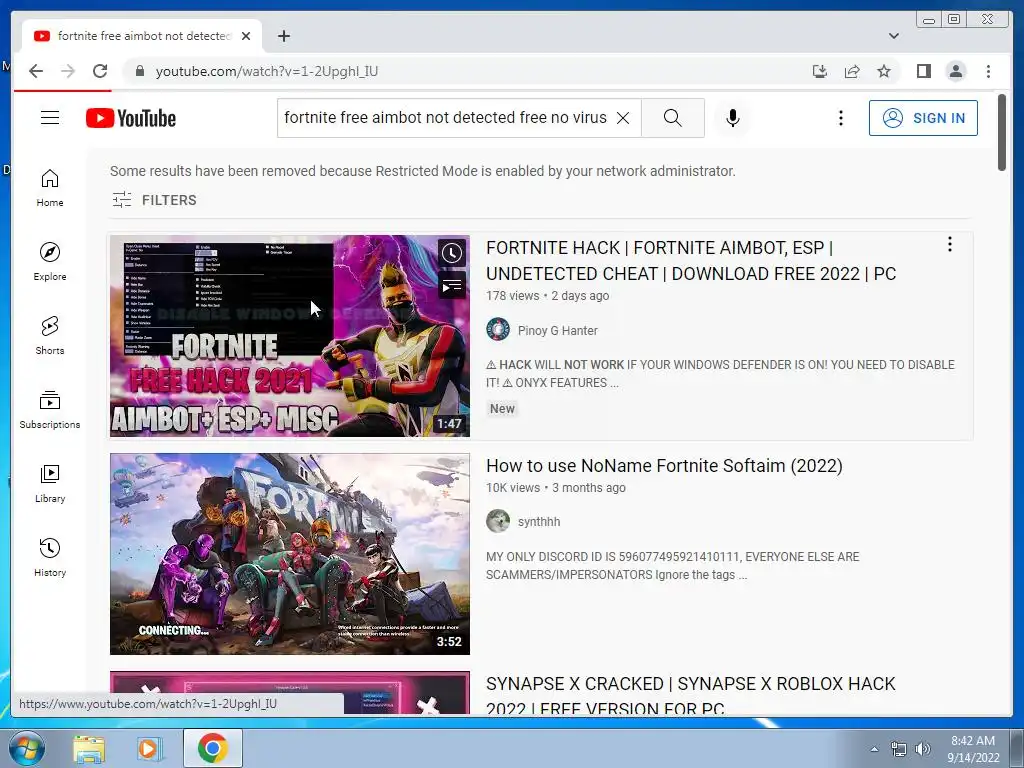Click the 'MY ONLY DISCORD ID' description text
The height and width of the screenshot is (768, 1024).
(673, 566)
